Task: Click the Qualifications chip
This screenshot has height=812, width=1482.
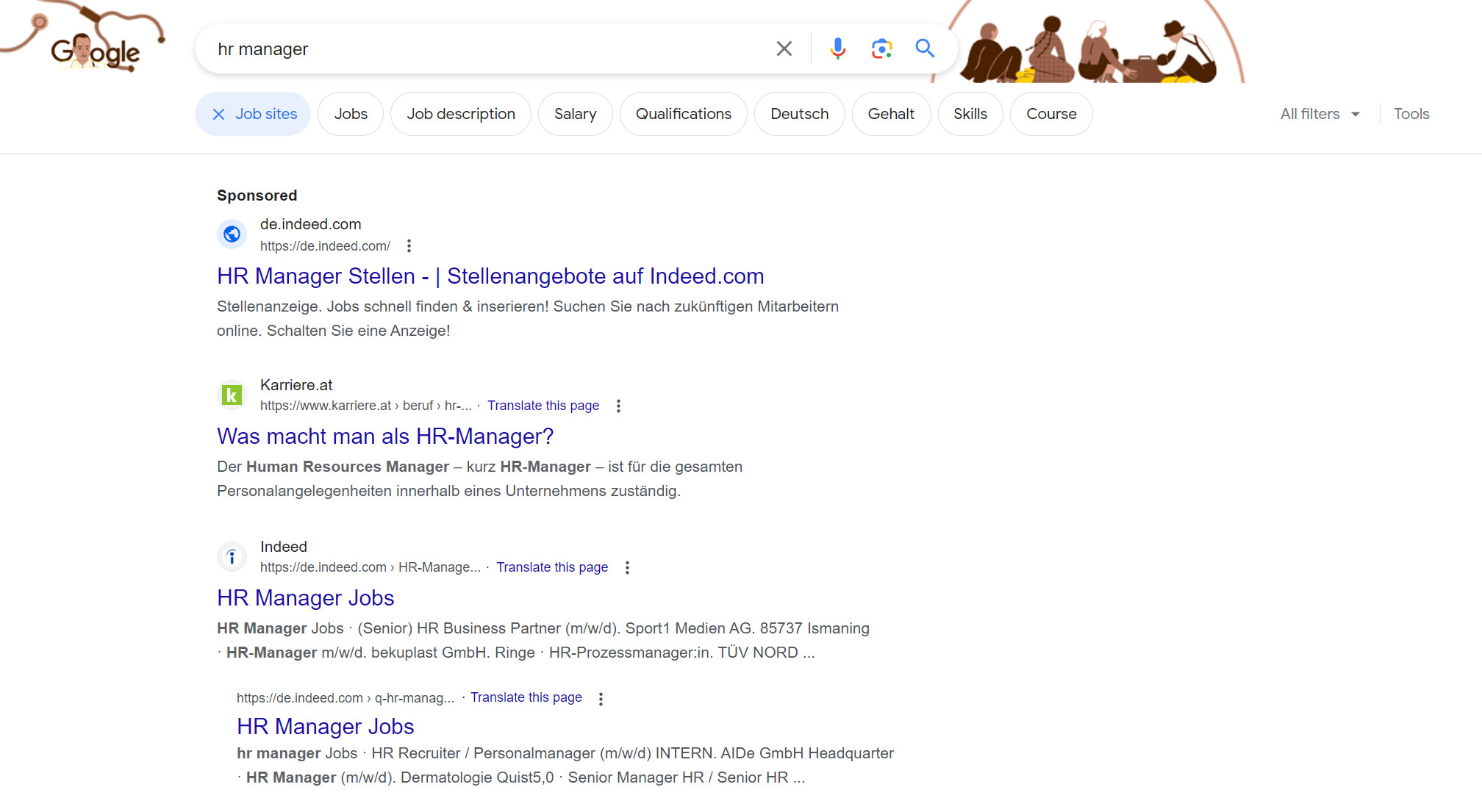Action: click(683, 114)
